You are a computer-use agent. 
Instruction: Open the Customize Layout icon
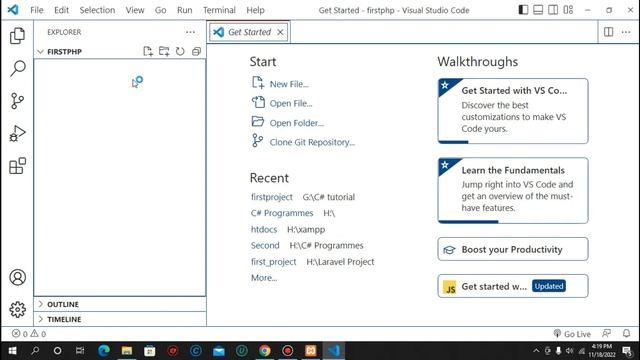[x=568, y=10]
